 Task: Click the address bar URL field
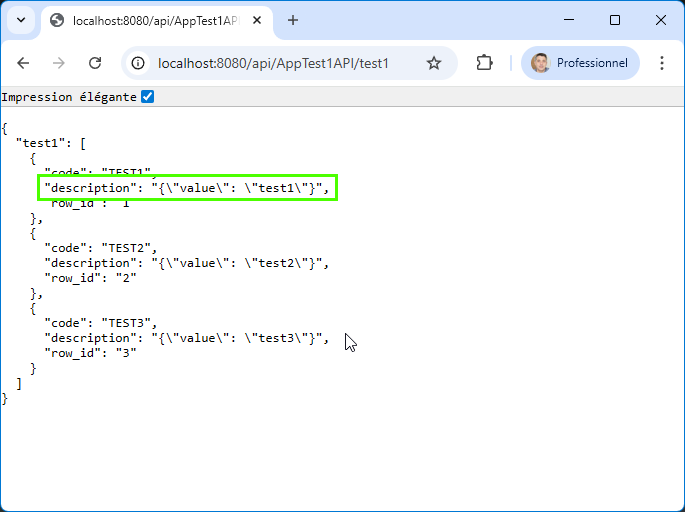(x=280, y=63)
